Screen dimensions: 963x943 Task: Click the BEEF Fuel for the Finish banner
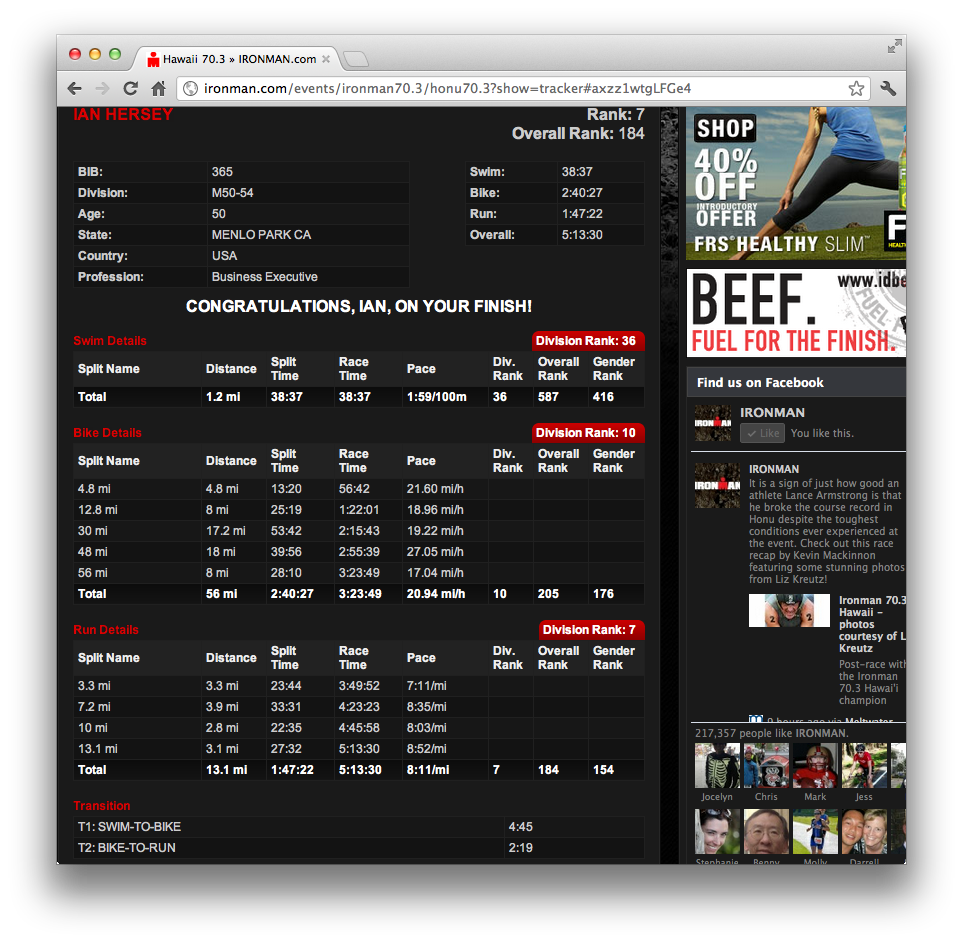click(795, 313)
